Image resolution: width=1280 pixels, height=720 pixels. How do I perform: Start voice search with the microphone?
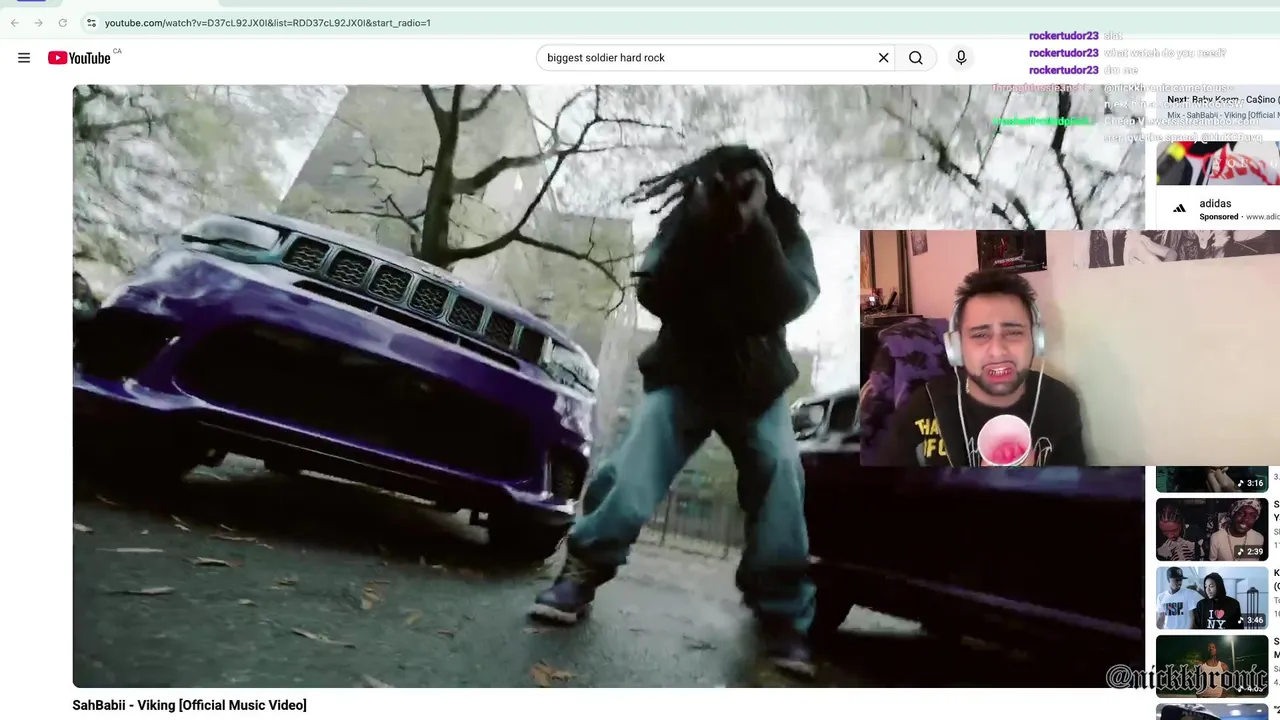(x=961, y=58)
